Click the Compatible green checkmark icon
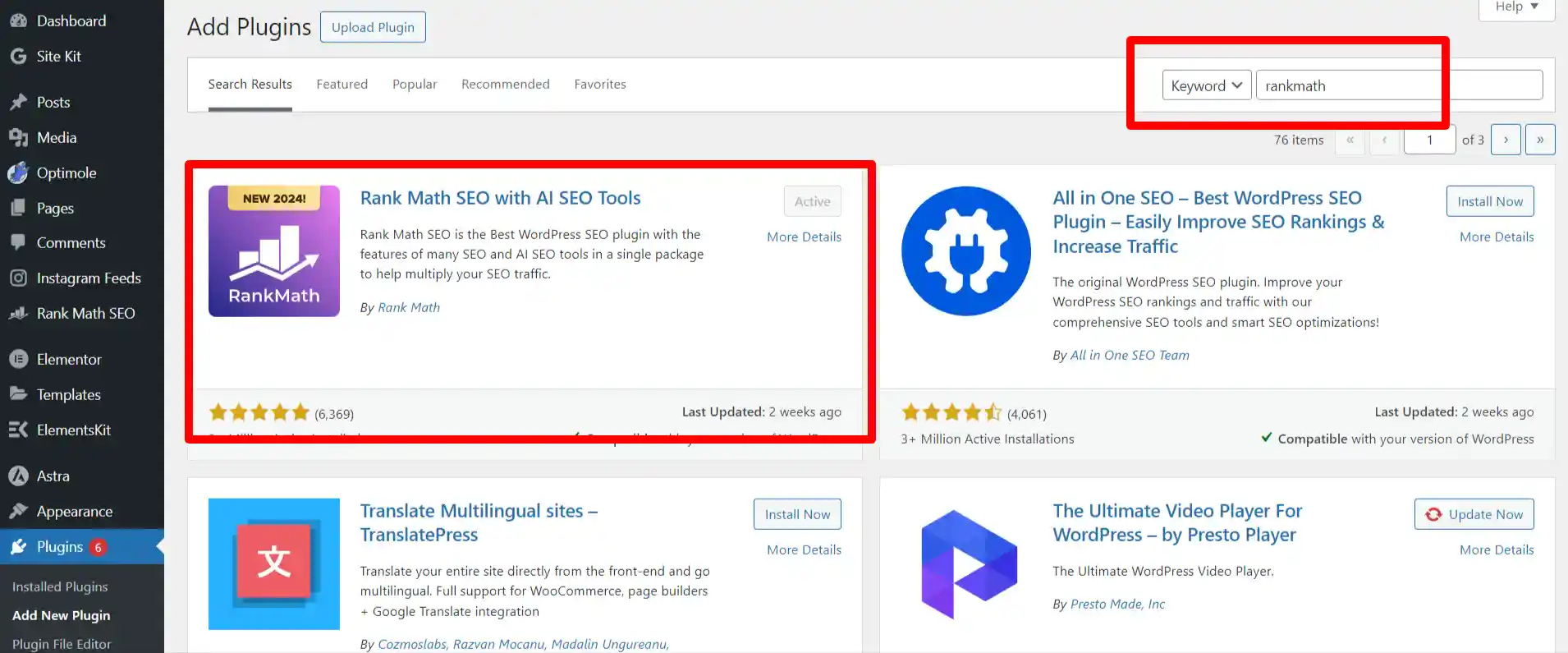The image size is (1568, 653). pos(1267,438)
